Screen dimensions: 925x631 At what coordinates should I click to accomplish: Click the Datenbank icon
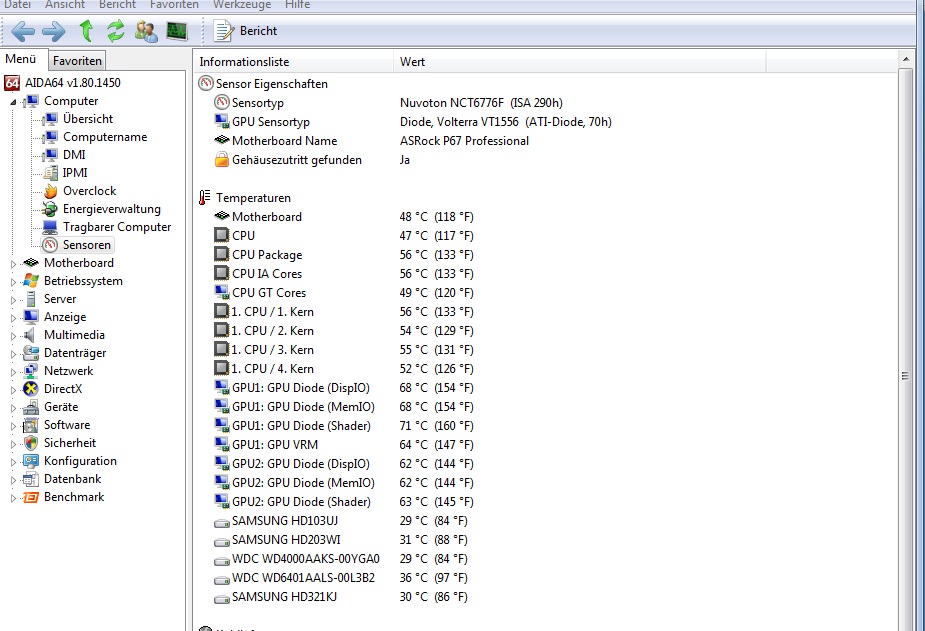pos(31,479)
